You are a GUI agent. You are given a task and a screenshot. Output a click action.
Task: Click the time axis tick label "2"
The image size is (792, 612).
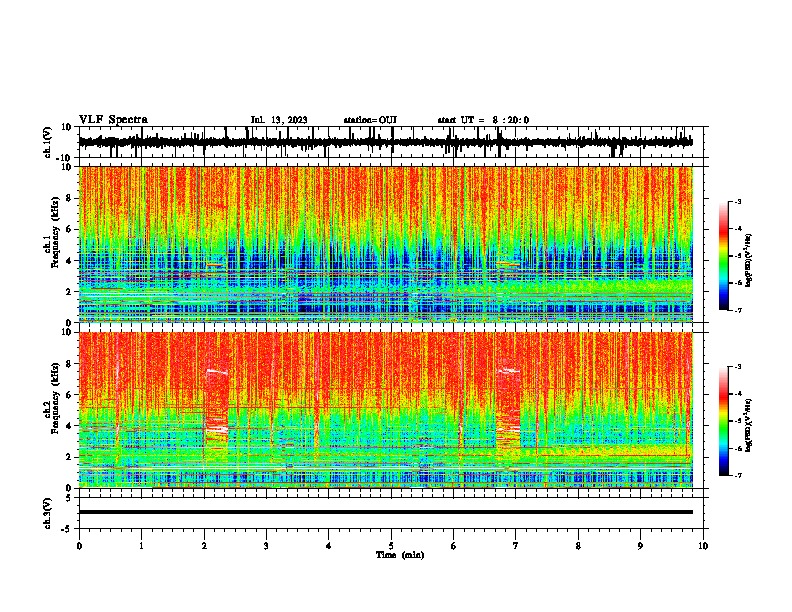tap(204, 546)
